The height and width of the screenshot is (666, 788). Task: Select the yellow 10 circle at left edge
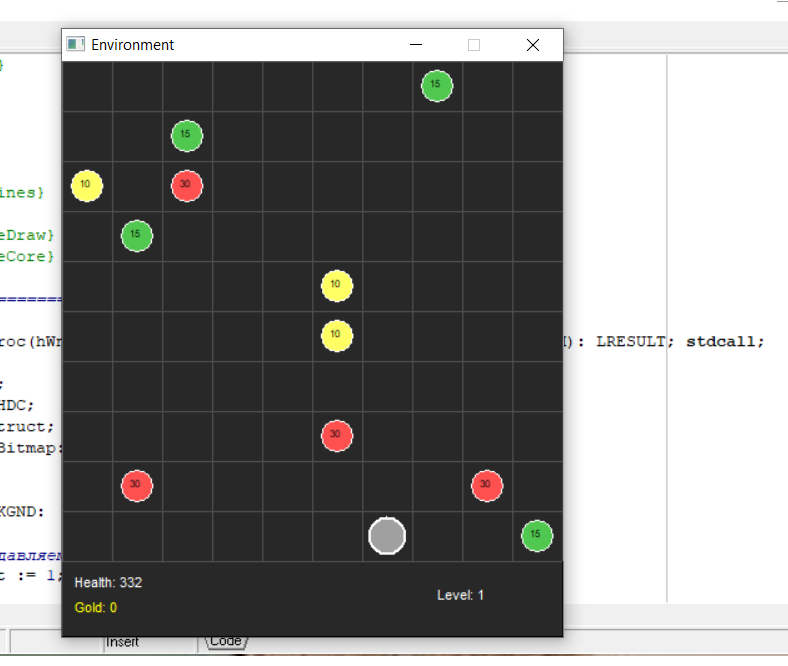[87, 186]
